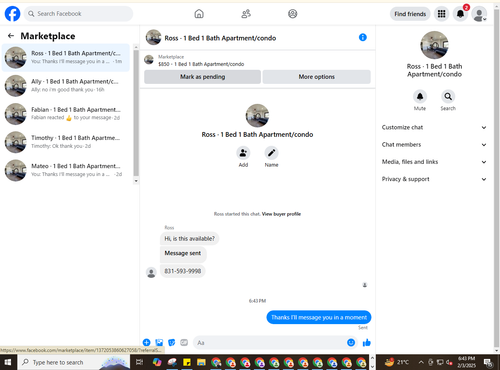Image resolution: width=500 pixels, height=370 pixels.
Task: Select the Ross conversation in the list
Action: (x=66, y=57)
